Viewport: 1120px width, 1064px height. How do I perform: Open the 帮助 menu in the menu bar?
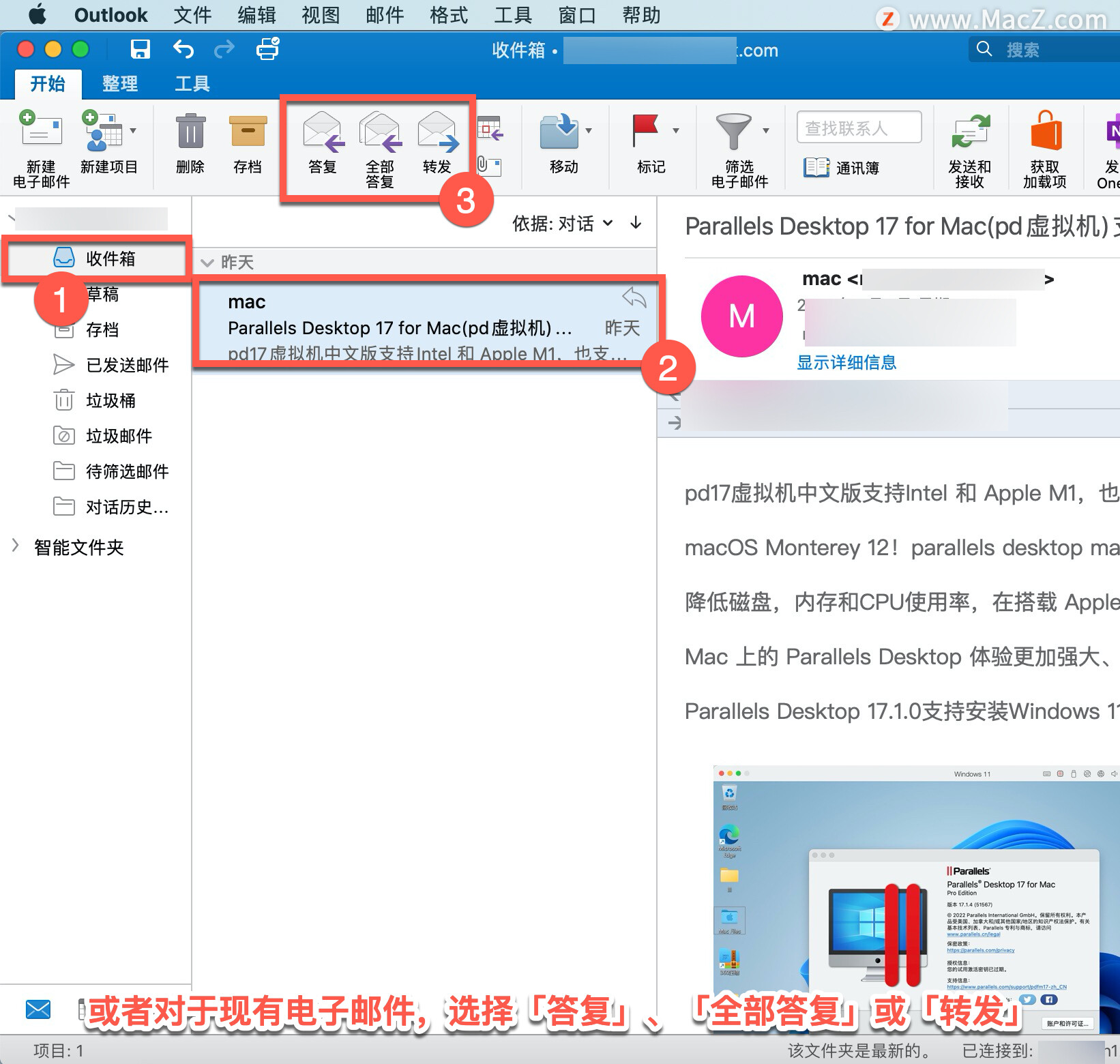pyautogui.click(x=641, y=15)
